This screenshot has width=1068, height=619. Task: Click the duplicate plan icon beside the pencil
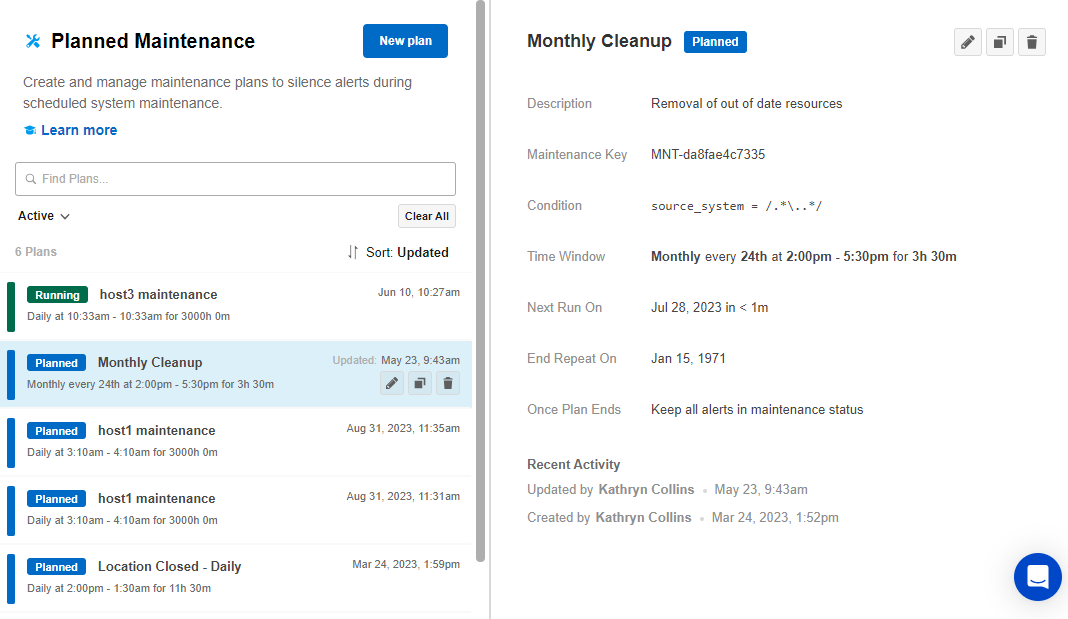pos(999,41)
